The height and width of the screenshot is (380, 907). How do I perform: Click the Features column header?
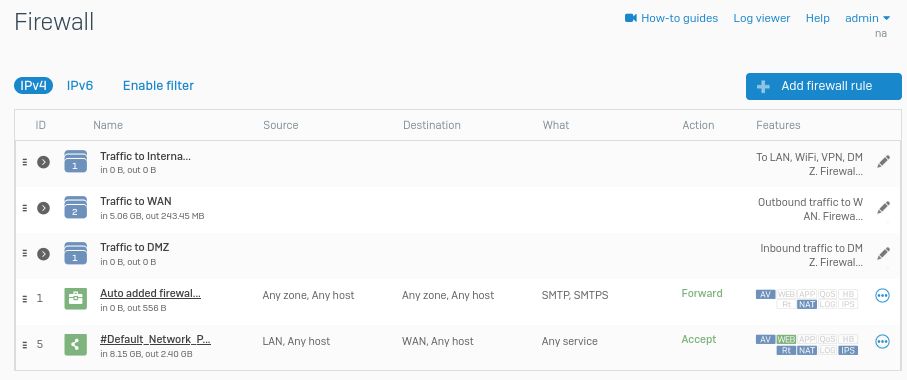(778, 125)
